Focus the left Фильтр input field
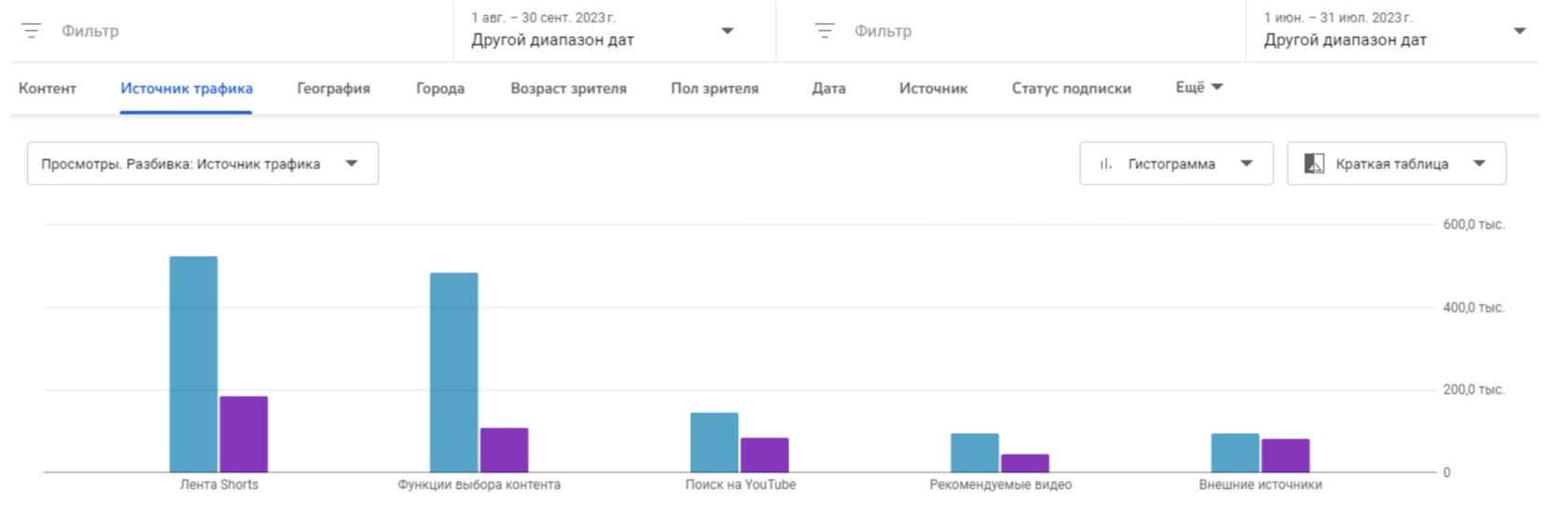 tap(231, 31)
